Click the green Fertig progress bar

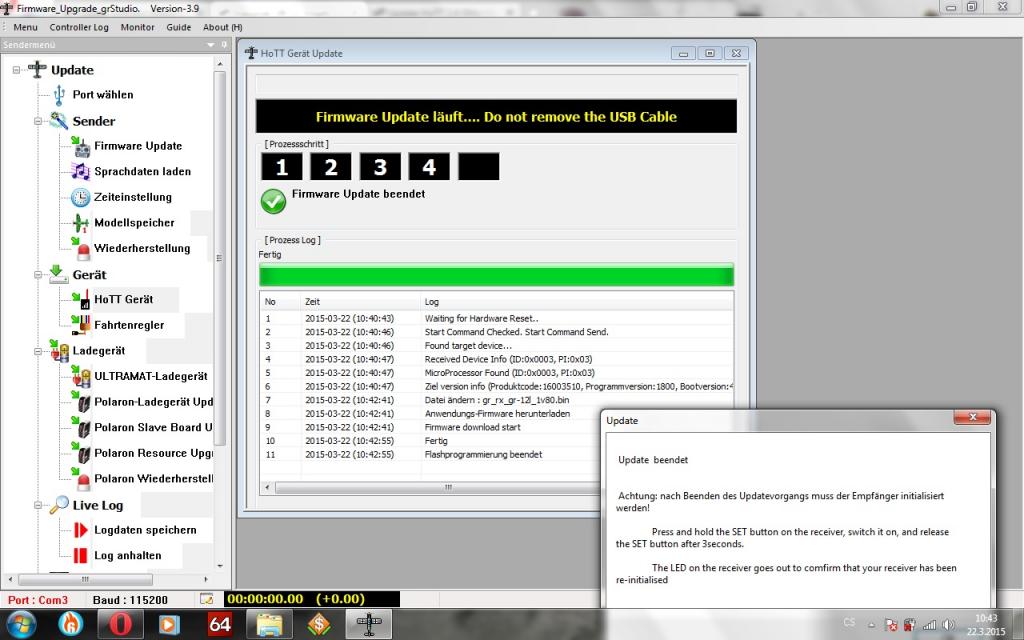pos(496,275)
